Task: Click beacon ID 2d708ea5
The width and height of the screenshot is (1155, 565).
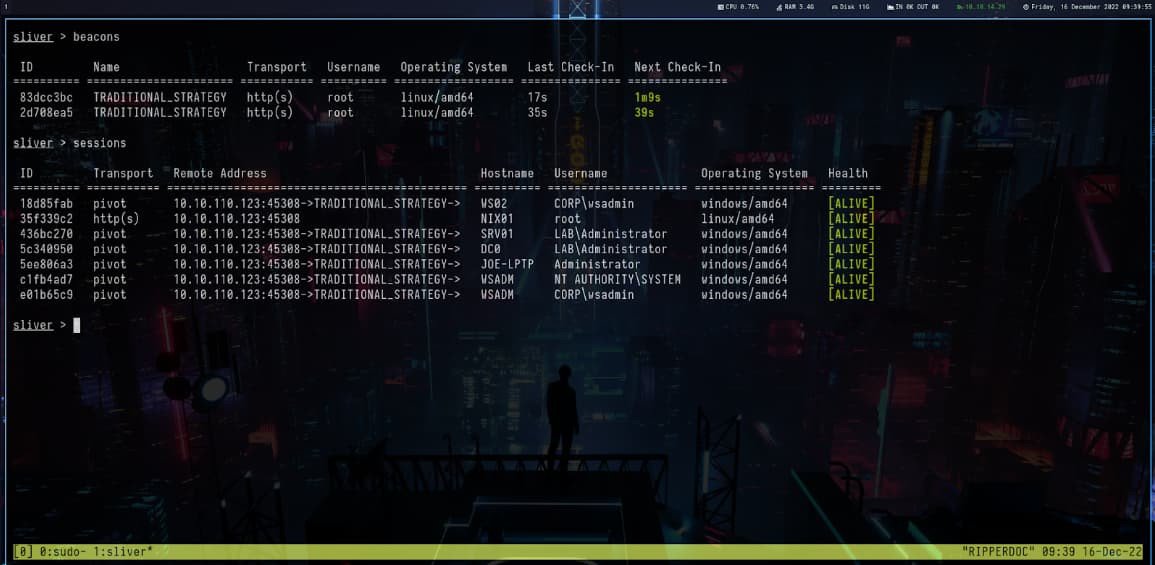Action: 46,113
